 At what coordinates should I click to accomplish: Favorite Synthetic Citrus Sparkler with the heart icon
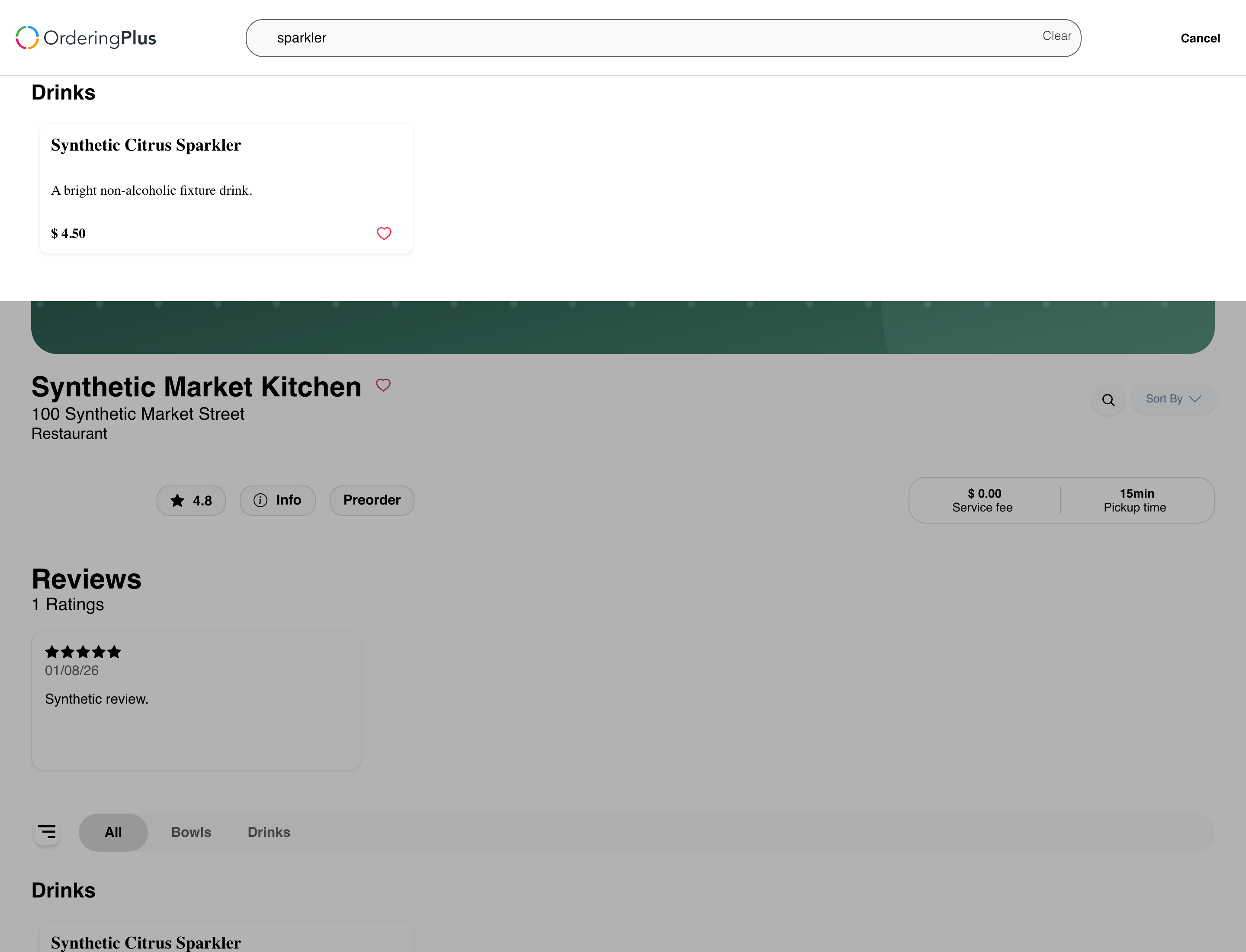pyautogui.click(x=384, y=234)
